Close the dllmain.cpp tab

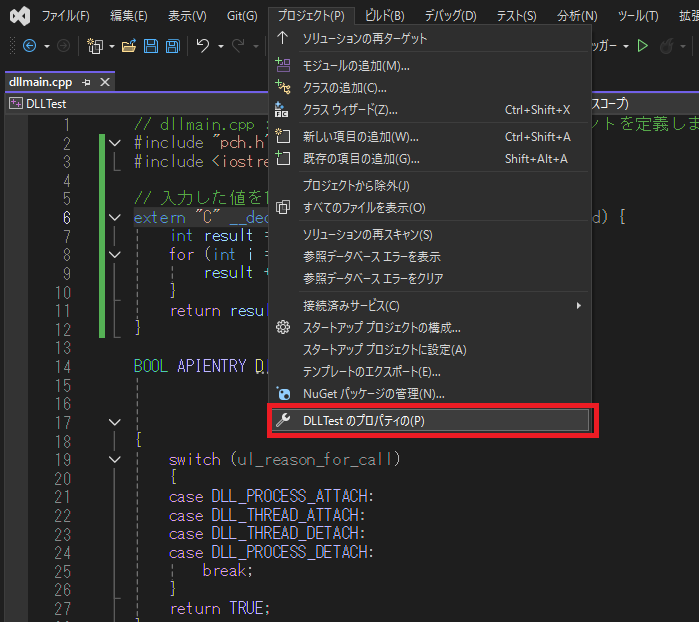[x=106, y=81]
